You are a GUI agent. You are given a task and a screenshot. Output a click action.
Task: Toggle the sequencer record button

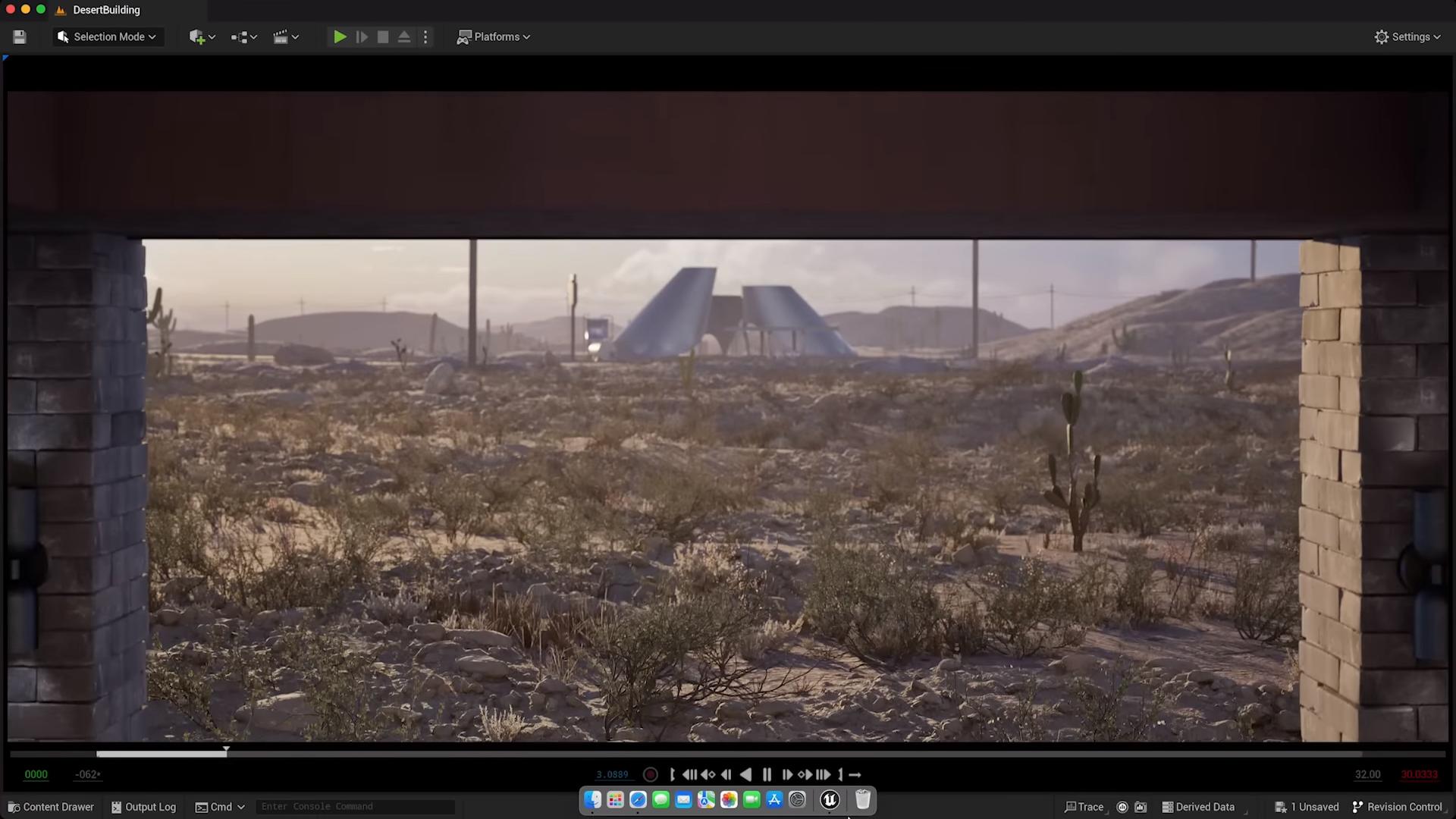[650, 774]
